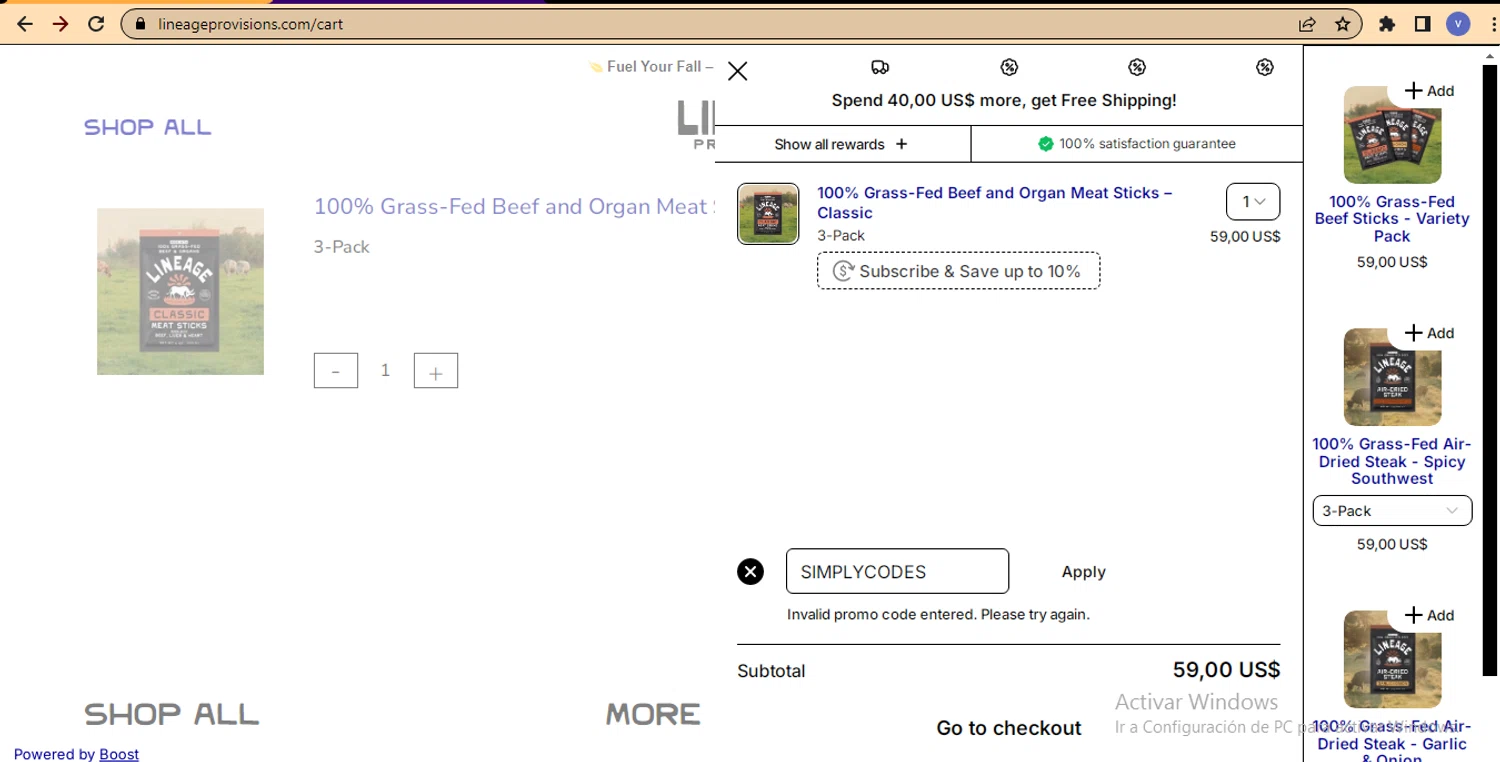
Task: Click the Fuel Your Fall announcement
Action: point(652,67)
